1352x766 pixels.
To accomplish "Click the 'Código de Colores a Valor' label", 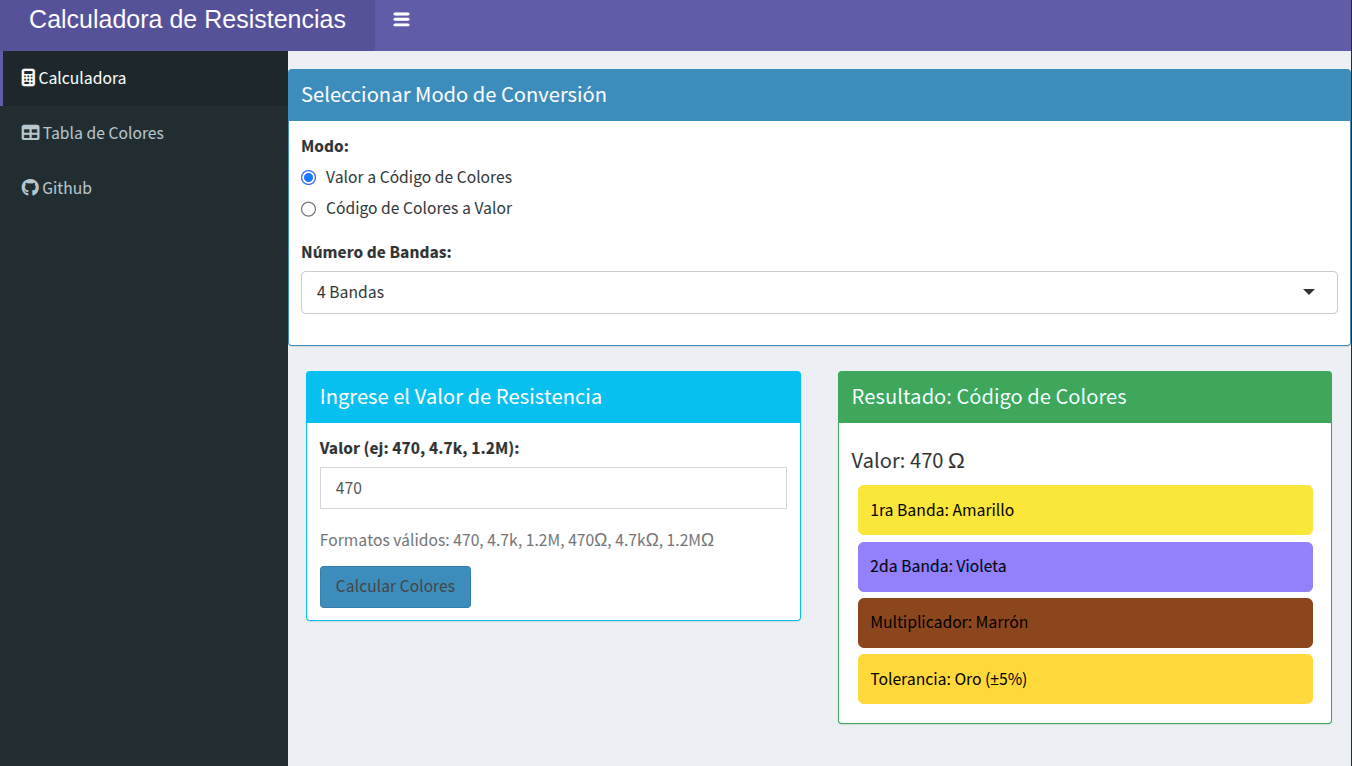I will point(418,209).
